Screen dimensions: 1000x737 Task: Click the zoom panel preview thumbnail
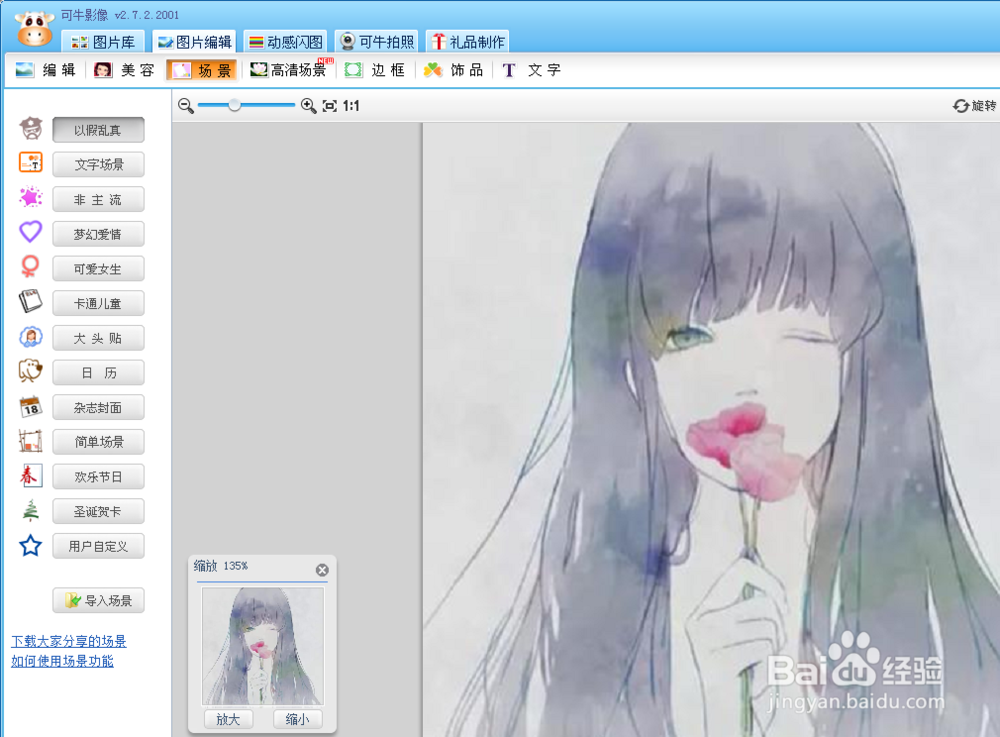(263, 646)
